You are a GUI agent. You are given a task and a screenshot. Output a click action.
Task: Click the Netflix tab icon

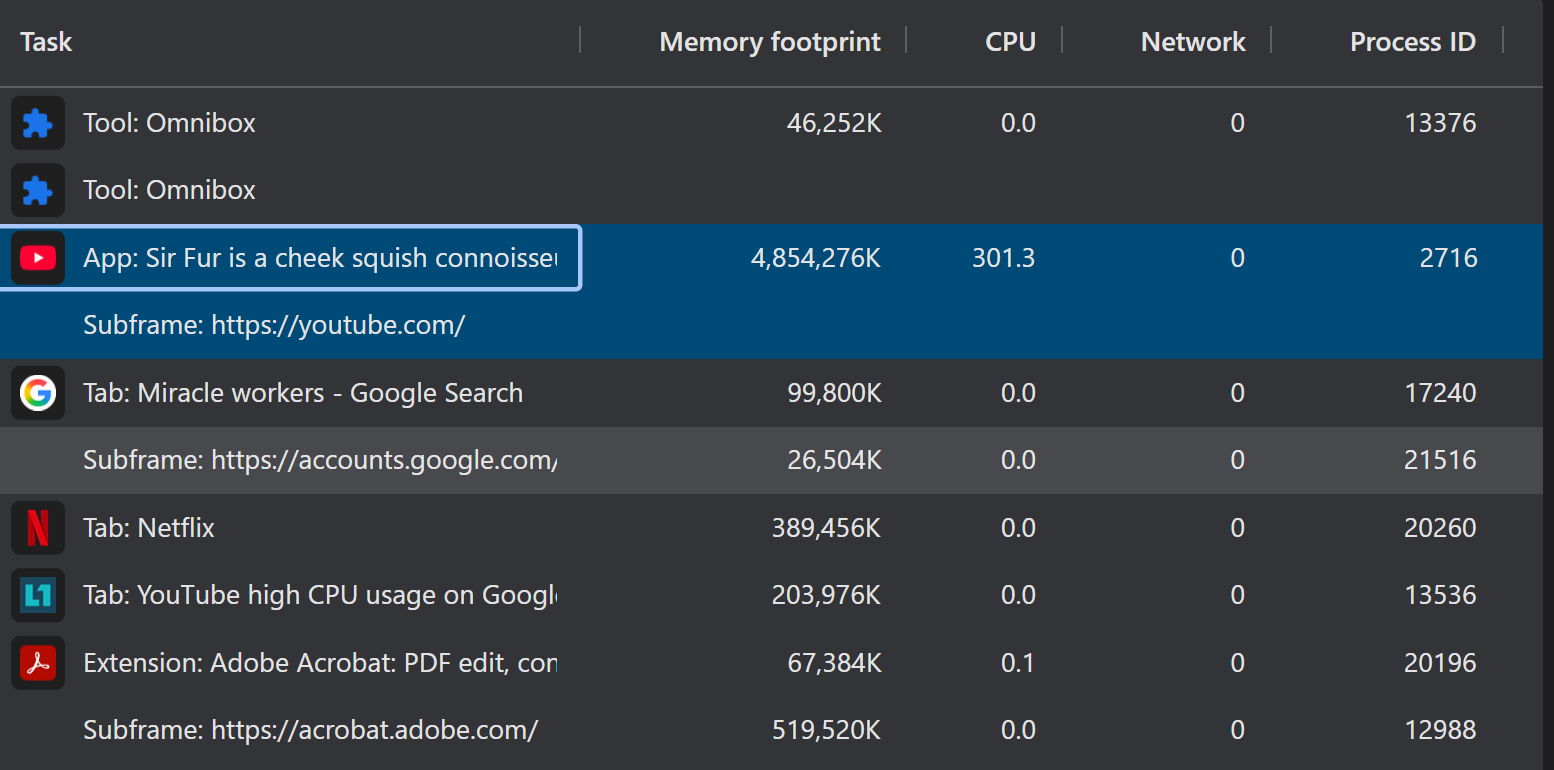point(37,527)
